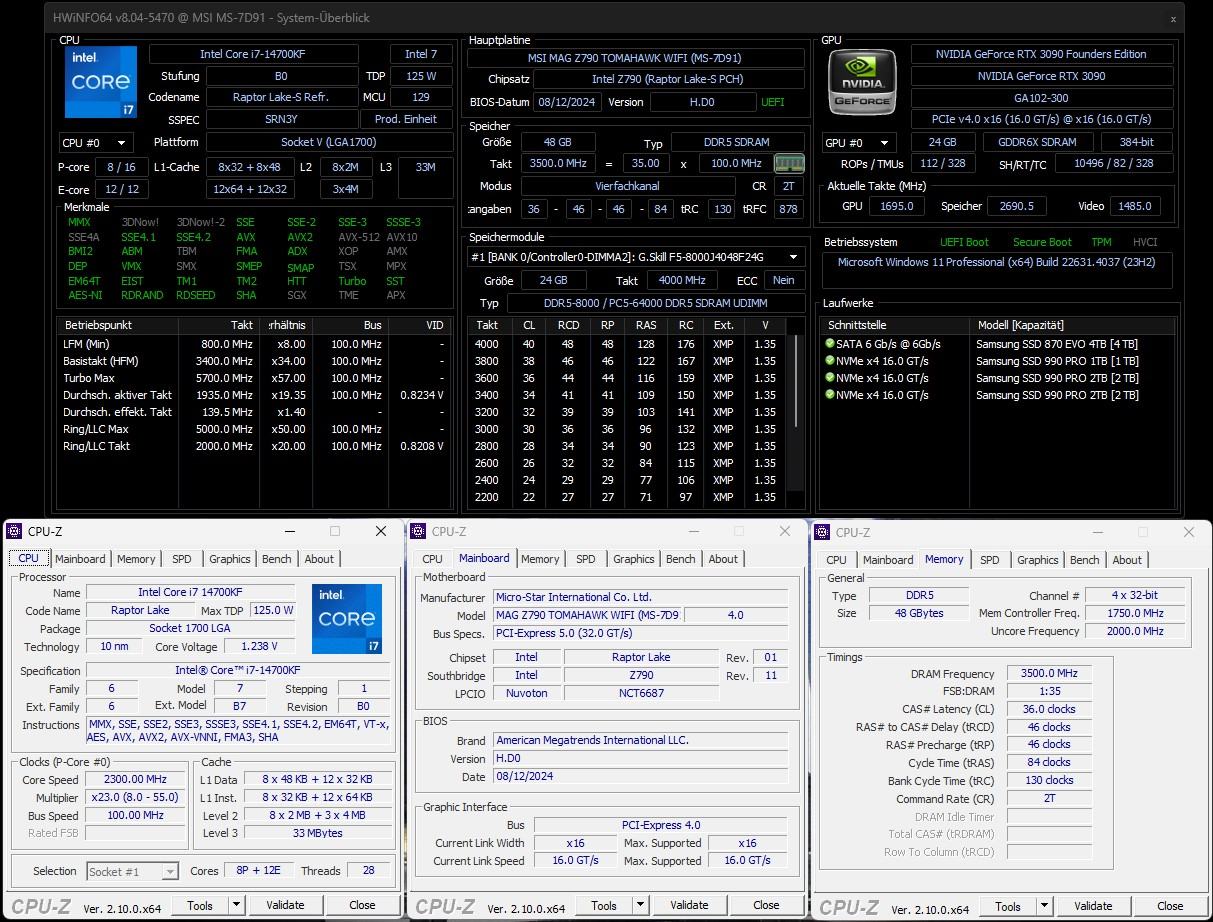Expand the memory module list G.Skill F5-8000J4048F24G

pos(794,257)
